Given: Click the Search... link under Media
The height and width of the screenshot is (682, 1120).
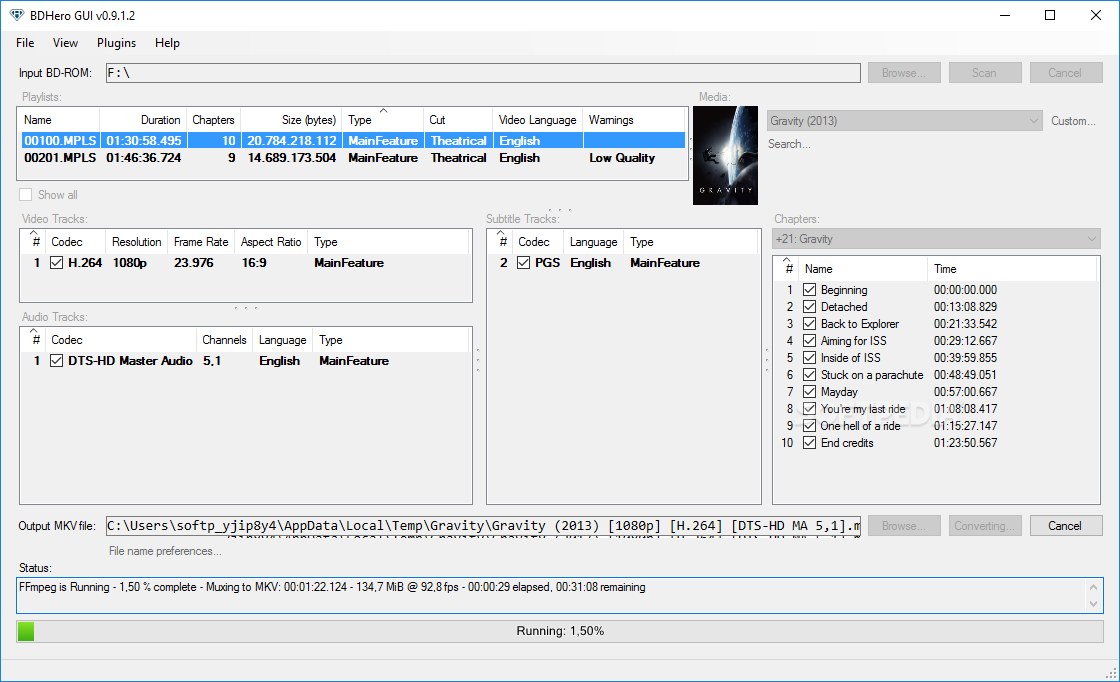Looking at the screenshot, I should point(789,144).
